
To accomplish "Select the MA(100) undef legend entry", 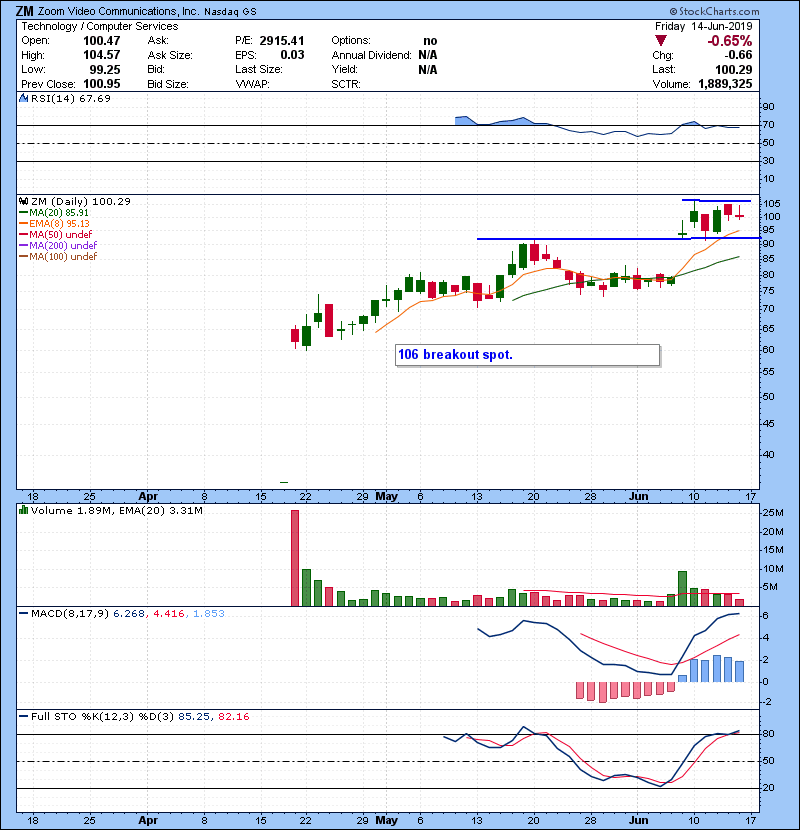I will [x=58, y=256].
